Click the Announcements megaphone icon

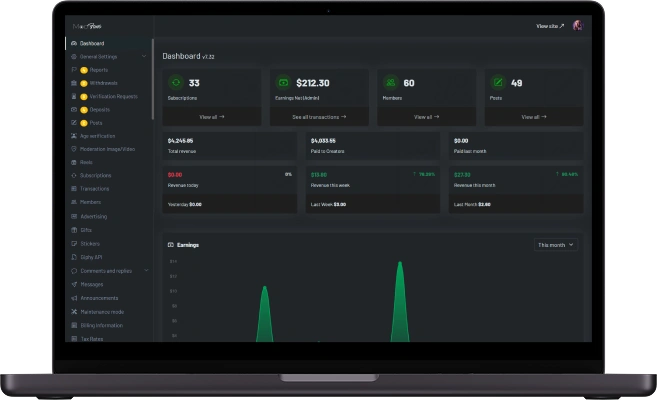pyautogui.click(x=74, y=298)
